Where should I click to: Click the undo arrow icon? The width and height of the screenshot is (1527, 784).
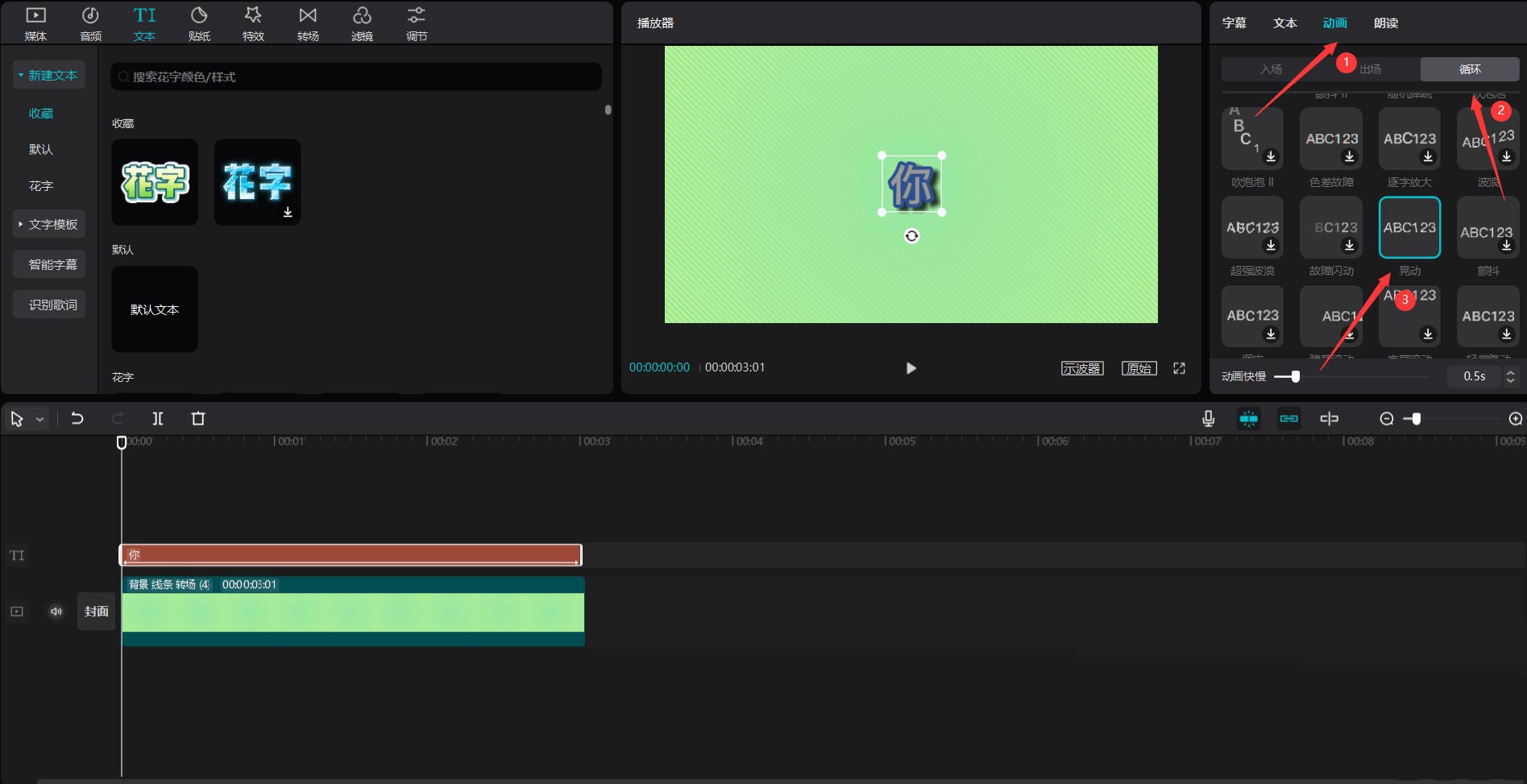77,418
